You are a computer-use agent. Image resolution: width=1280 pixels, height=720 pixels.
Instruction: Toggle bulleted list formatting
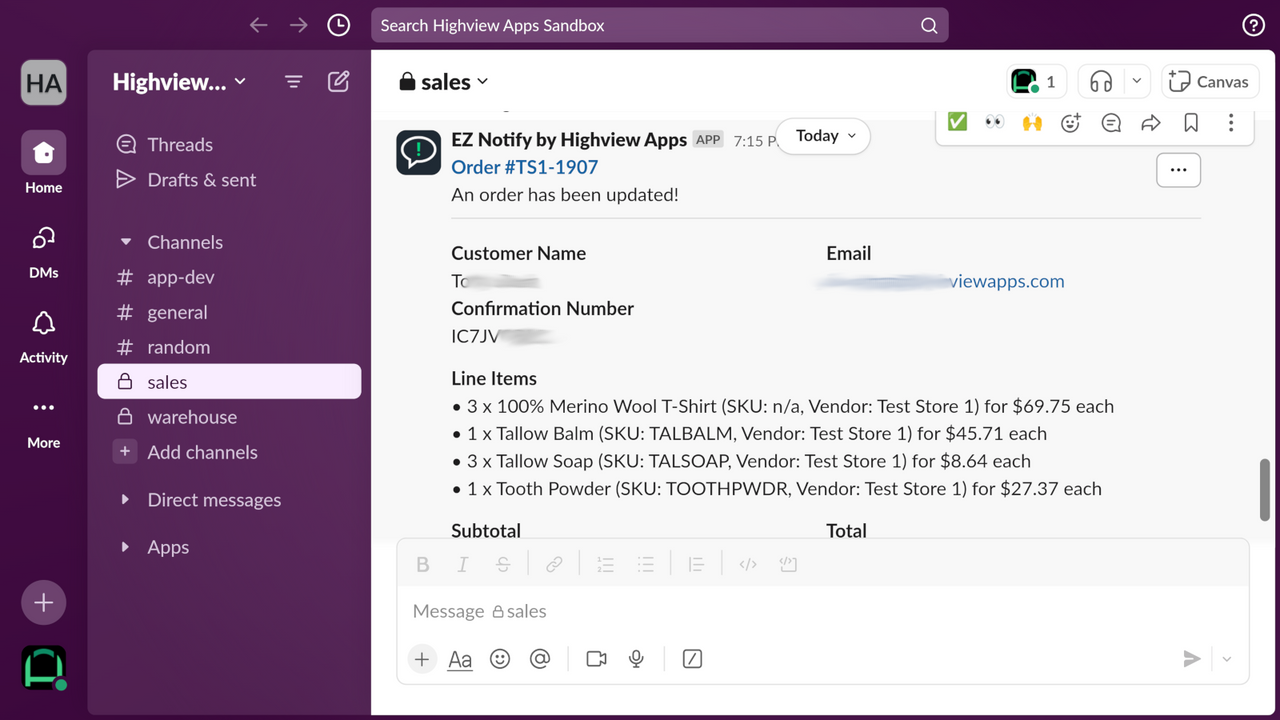tap(646, 565)
